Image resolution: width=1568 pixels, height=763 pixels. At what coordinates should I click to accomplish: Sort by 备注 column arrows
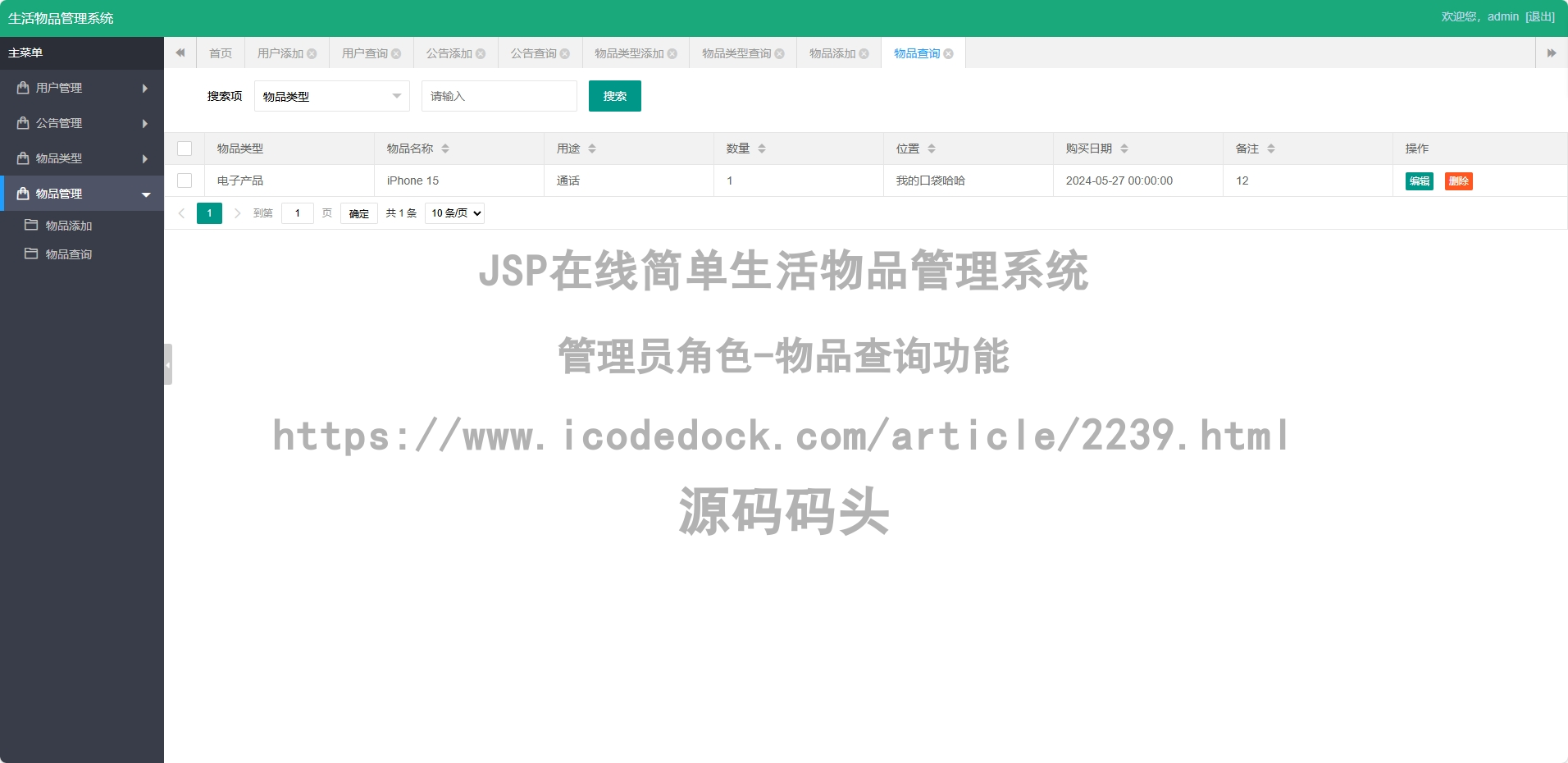[x=1271, y=148]
